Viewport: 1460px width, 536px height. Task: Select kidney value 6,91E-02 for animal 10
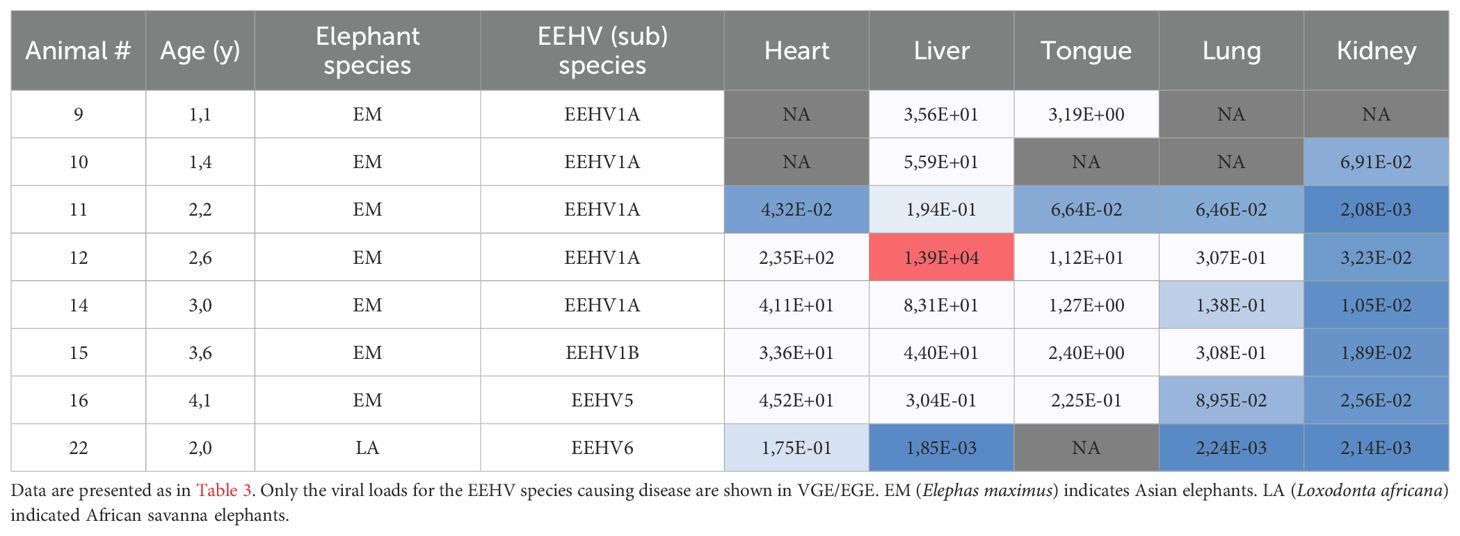(1376, 162)
